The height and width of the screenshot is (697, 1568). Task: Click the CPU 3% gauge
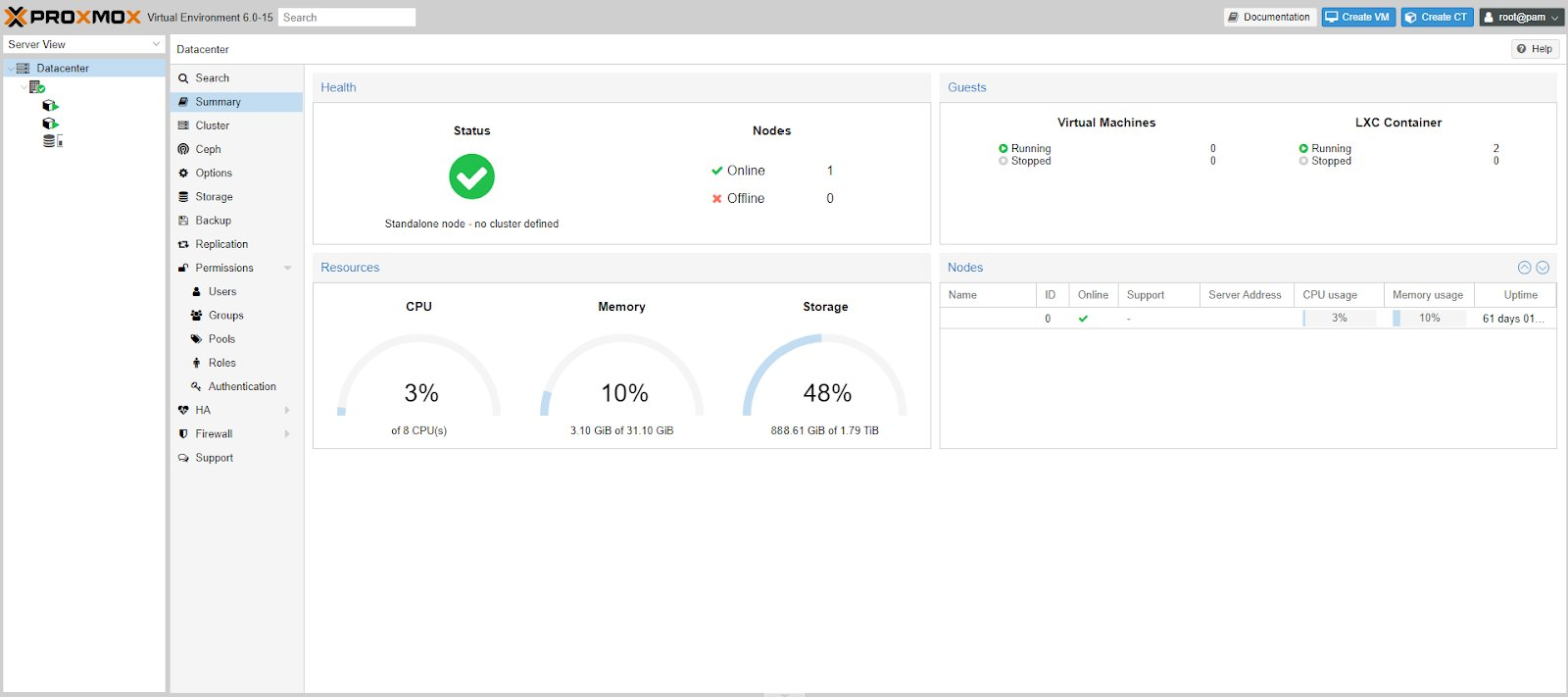click(x=419, y=375)
